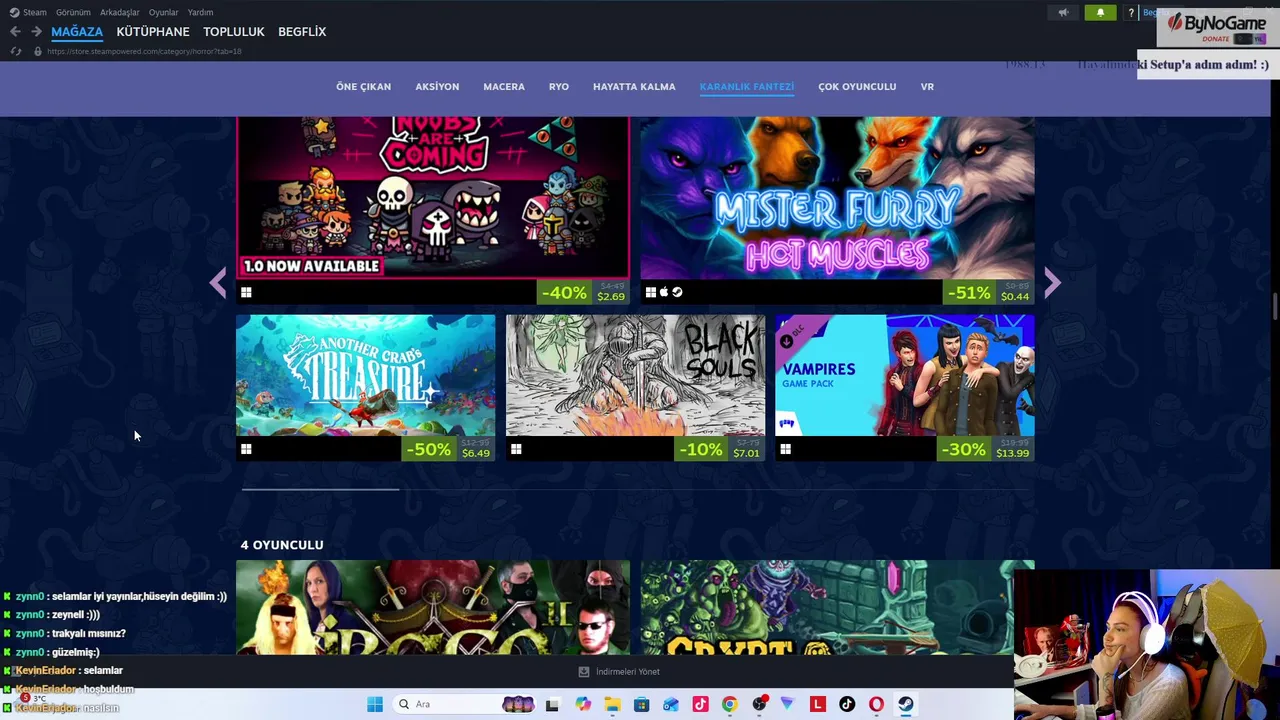The image size is (1280, 720).
Task: Open announcements megaphone icon
Action: pyautogui.click(x=1063, y=12)
